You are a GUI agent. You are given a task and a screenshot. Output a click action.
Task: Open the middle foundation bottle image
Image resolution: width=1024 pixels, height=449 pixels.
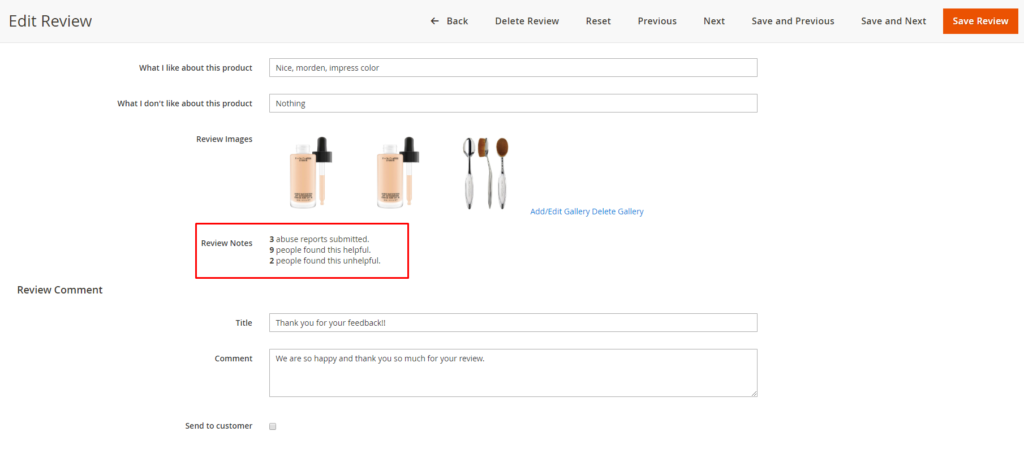tap(397, 173)
